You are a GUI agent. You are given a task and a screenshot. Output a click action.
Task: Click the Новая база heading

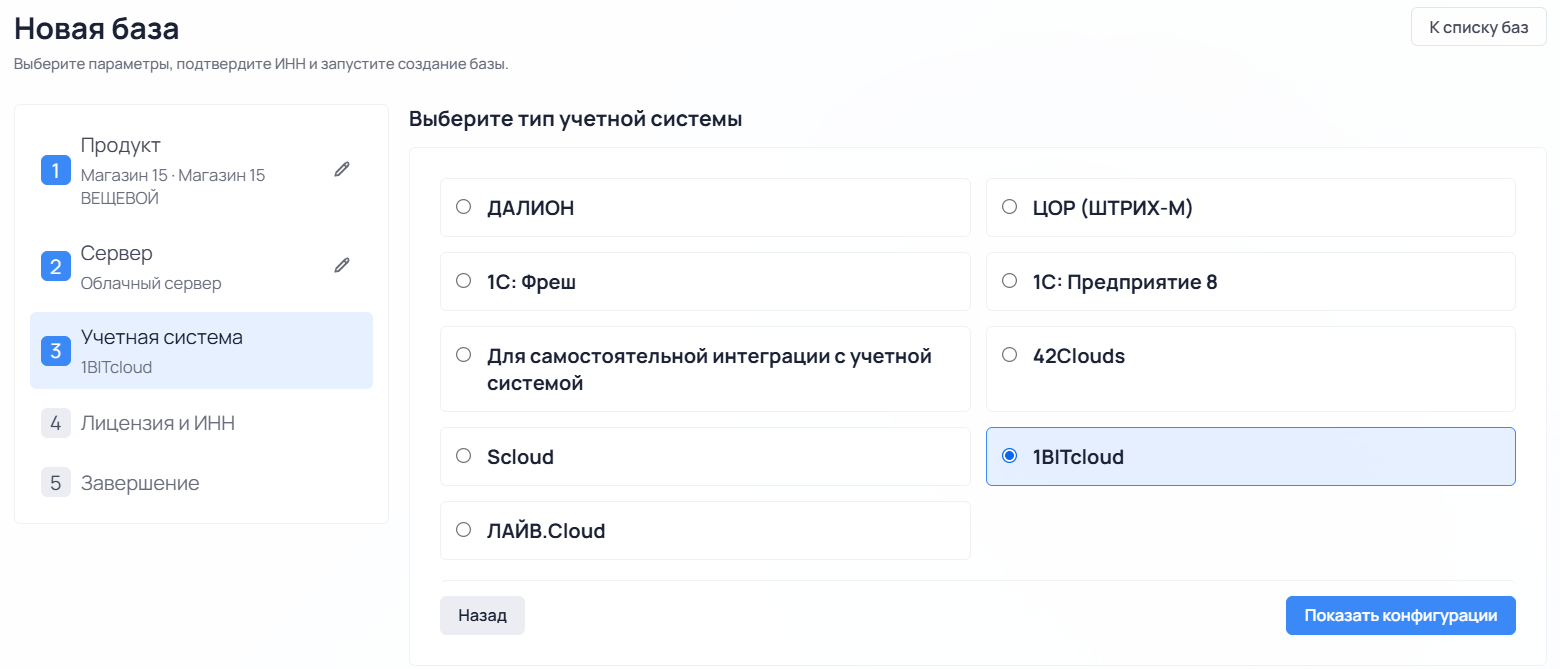[x=97, y=28]
